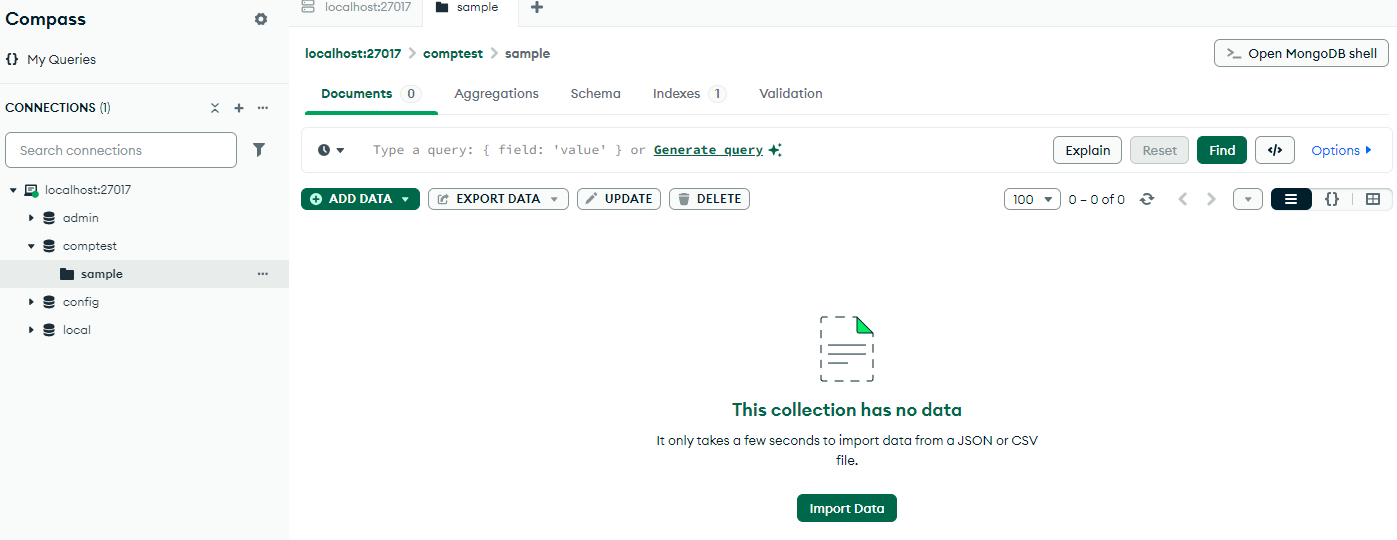Open the new tab plus icon
Viewport: 1397px width, 540px height.
pyautogui.click(x=537, y=8)
